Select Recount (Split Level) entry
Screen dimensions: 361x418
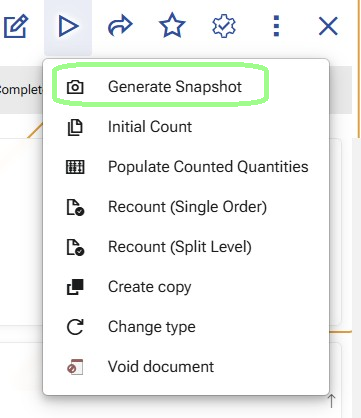click(186, 247)
